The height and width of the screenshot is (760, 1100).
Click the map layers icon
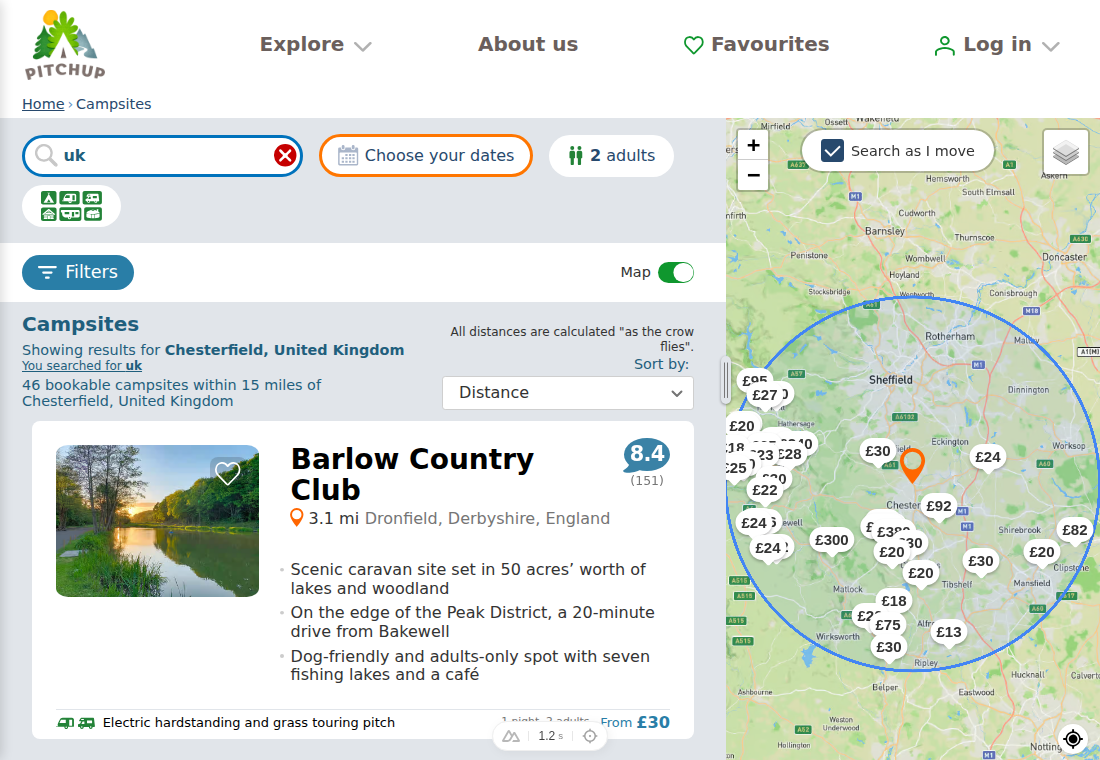click(x=1066, y=152)
